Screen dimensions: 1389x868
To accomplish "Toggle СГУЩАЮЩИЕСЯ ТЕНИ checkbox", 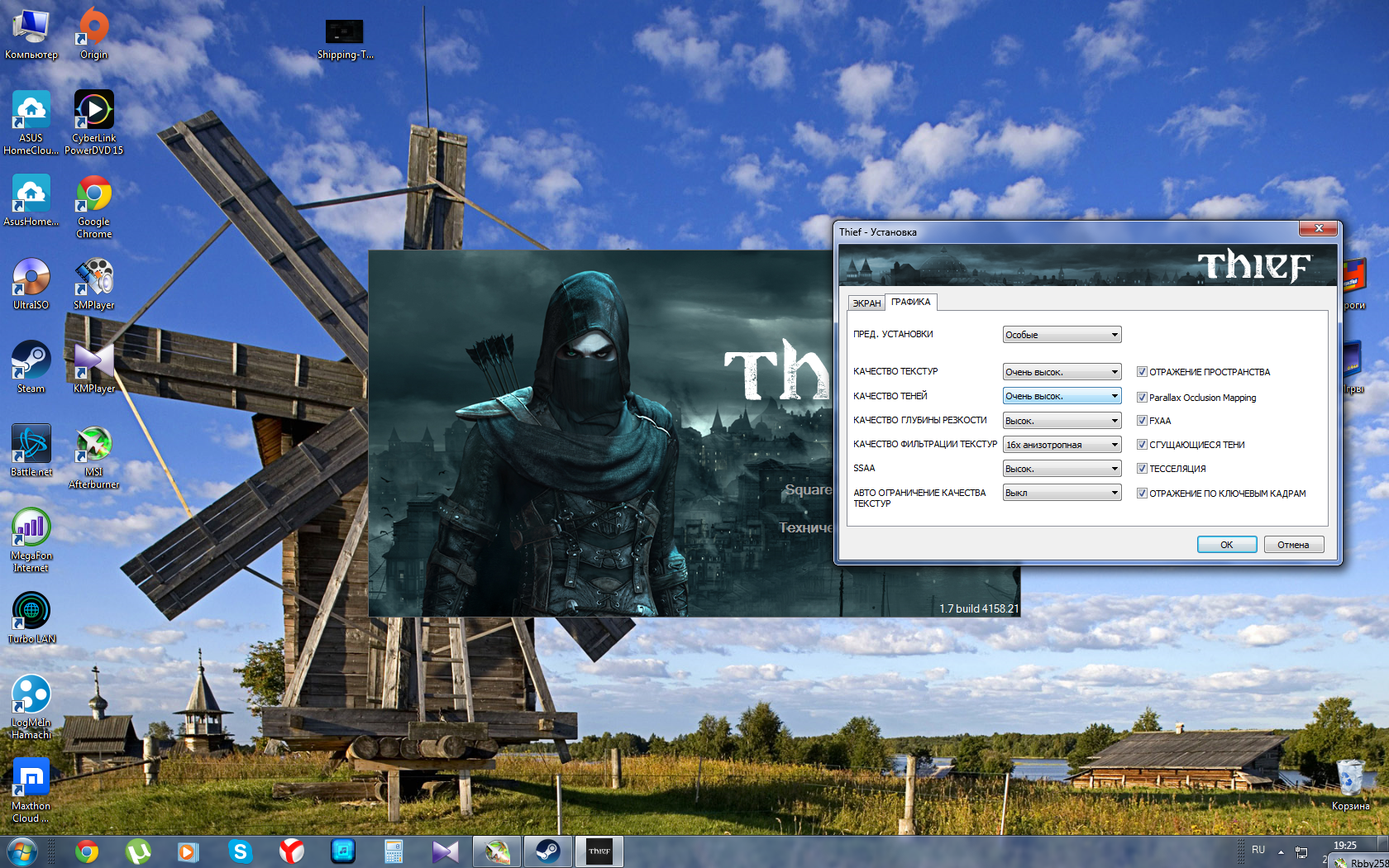I will coord(1142,445).
